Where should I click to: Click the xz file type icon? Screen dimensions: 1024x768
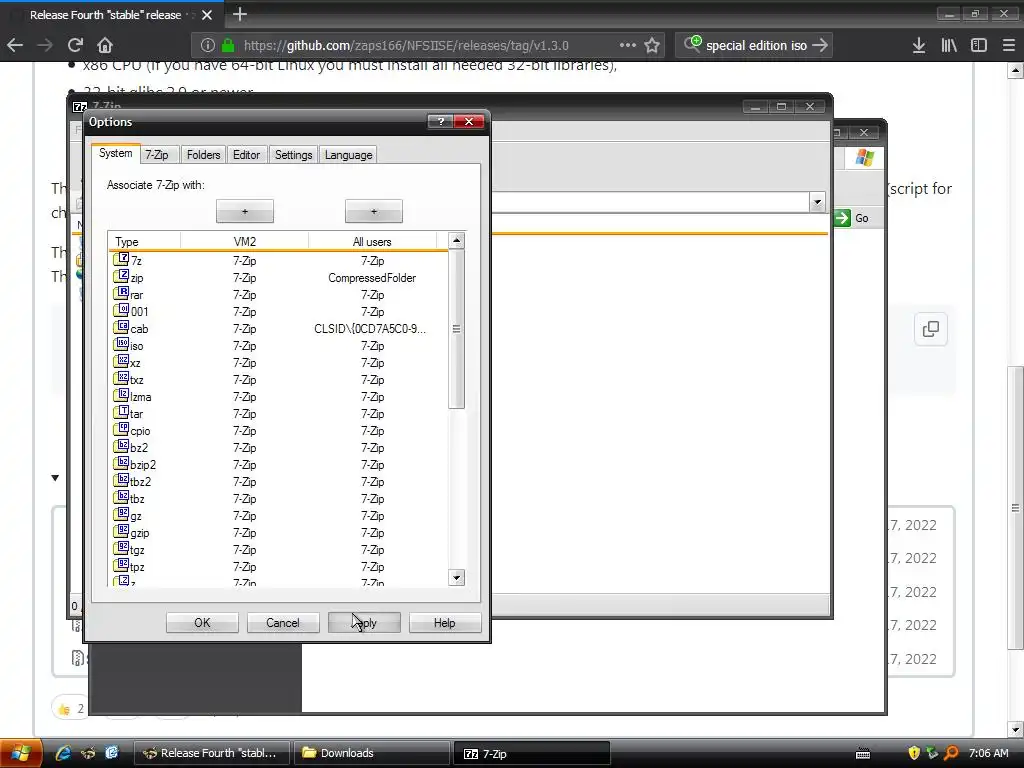pyautogui.click(x=121, y=361)
